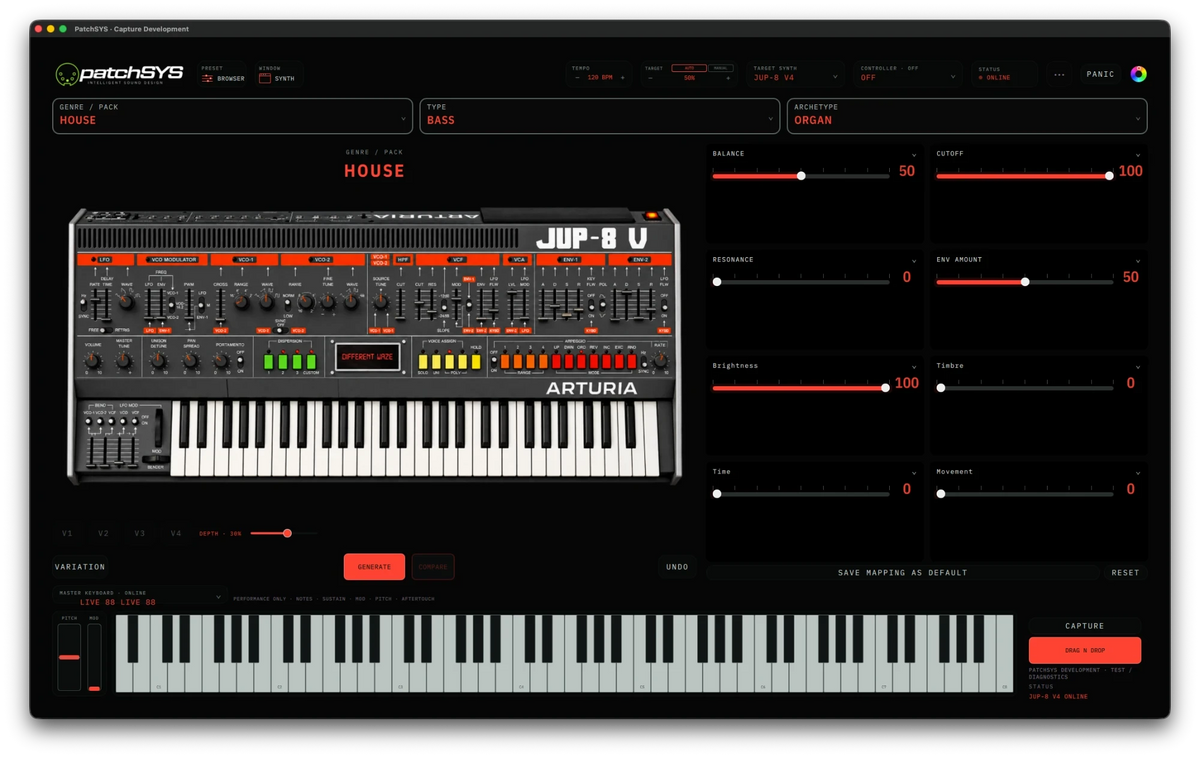Click the Drag N Drop capture button

click(1085, 650)
